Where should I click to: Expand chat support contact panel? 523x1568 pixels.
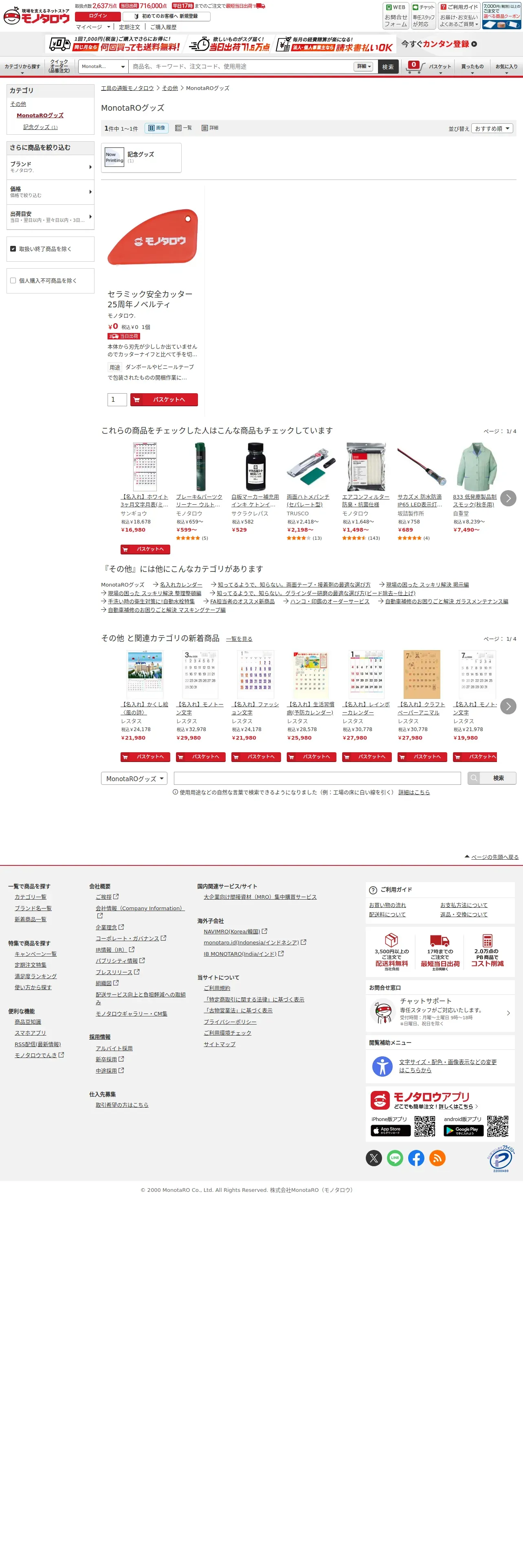pyautogui.click(x=441, y=1013)
